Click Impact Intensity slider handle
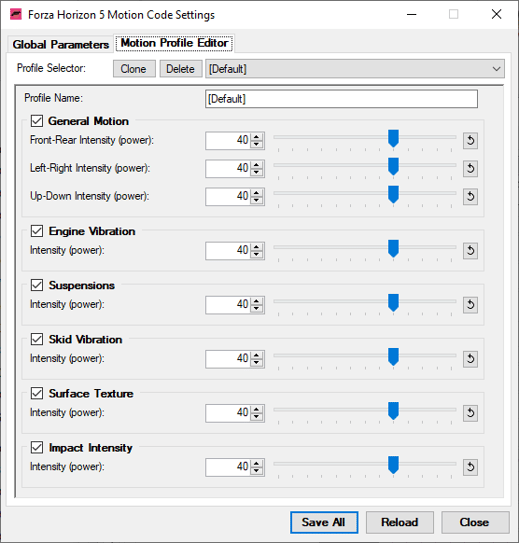This screenshot has height=543, width=519. point(393,465)
